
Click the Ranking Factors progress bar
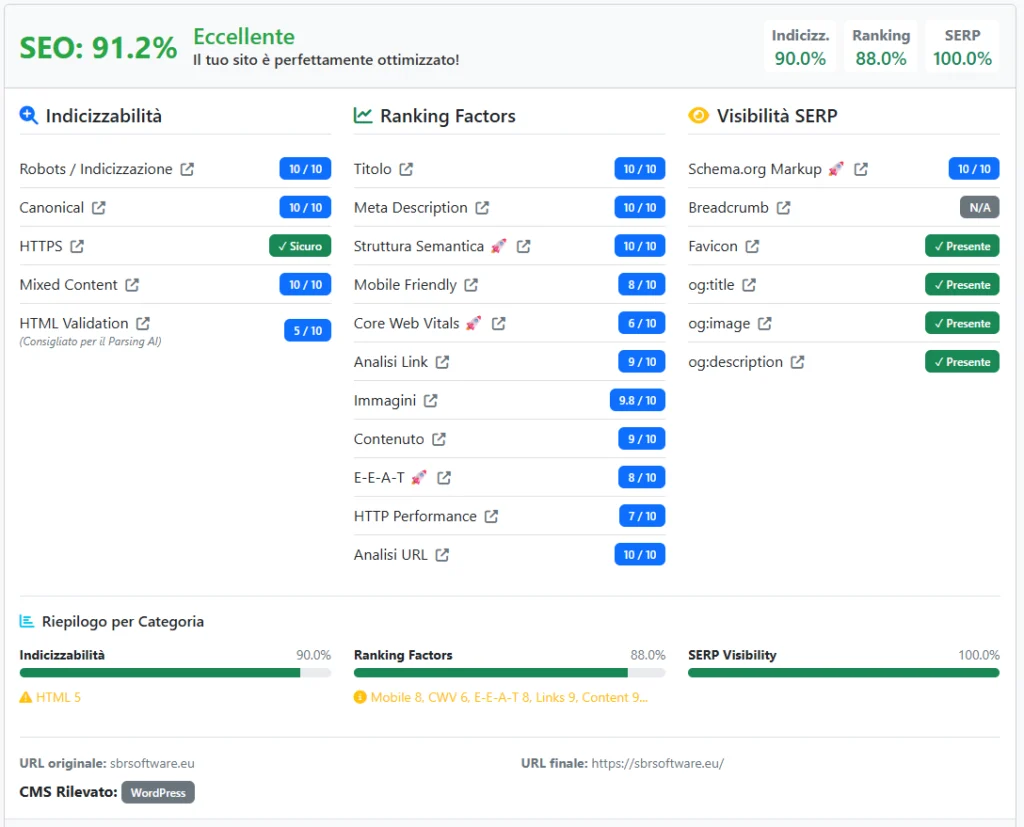(509, 673)
